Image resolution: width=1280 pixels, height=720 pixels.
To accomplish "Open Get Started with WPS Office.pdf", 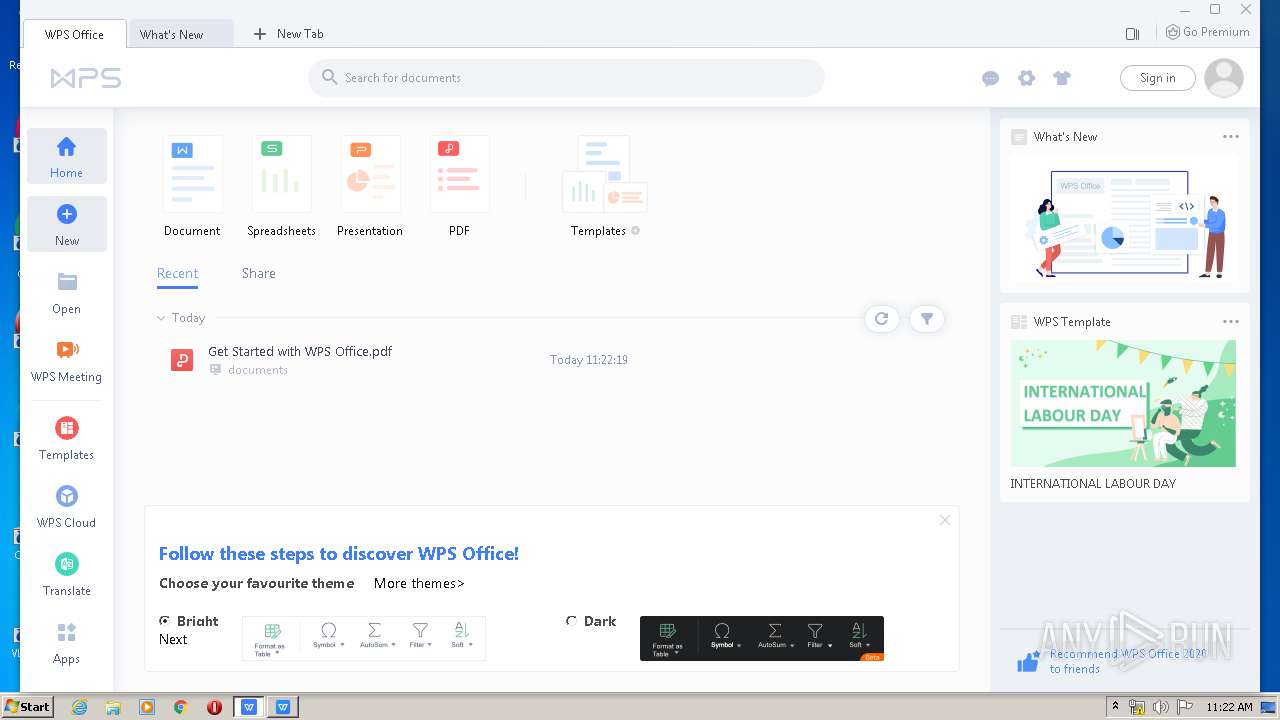I will pyautogui.click(x=300, y=352).
